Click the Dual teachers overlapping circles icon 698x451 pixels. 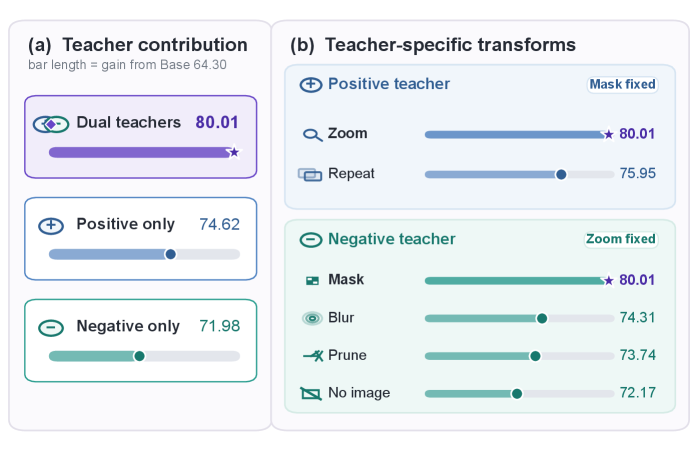pyautogui.click(x=51, y=124)
